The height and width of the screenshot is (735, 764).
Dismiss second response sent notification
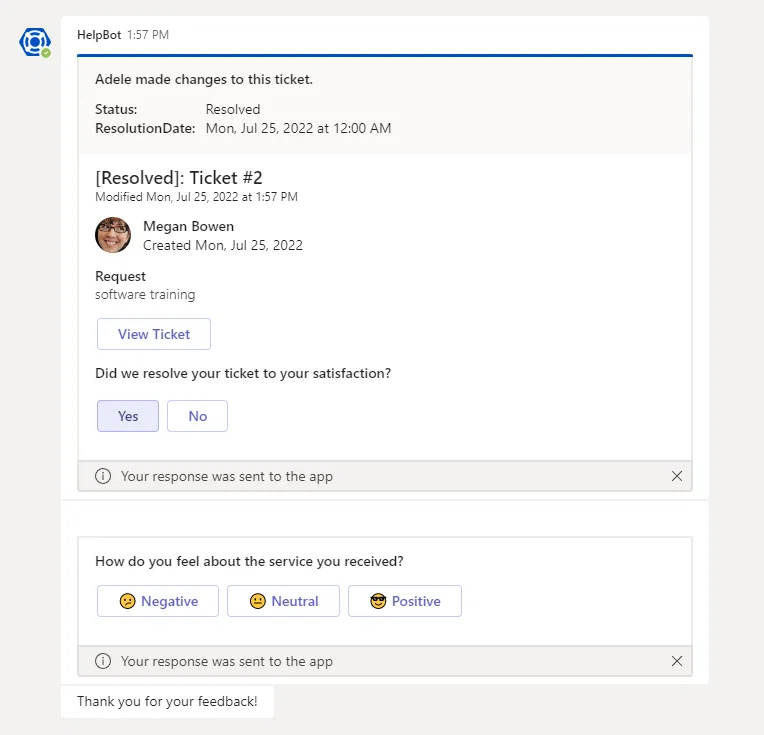click(677, 661)
